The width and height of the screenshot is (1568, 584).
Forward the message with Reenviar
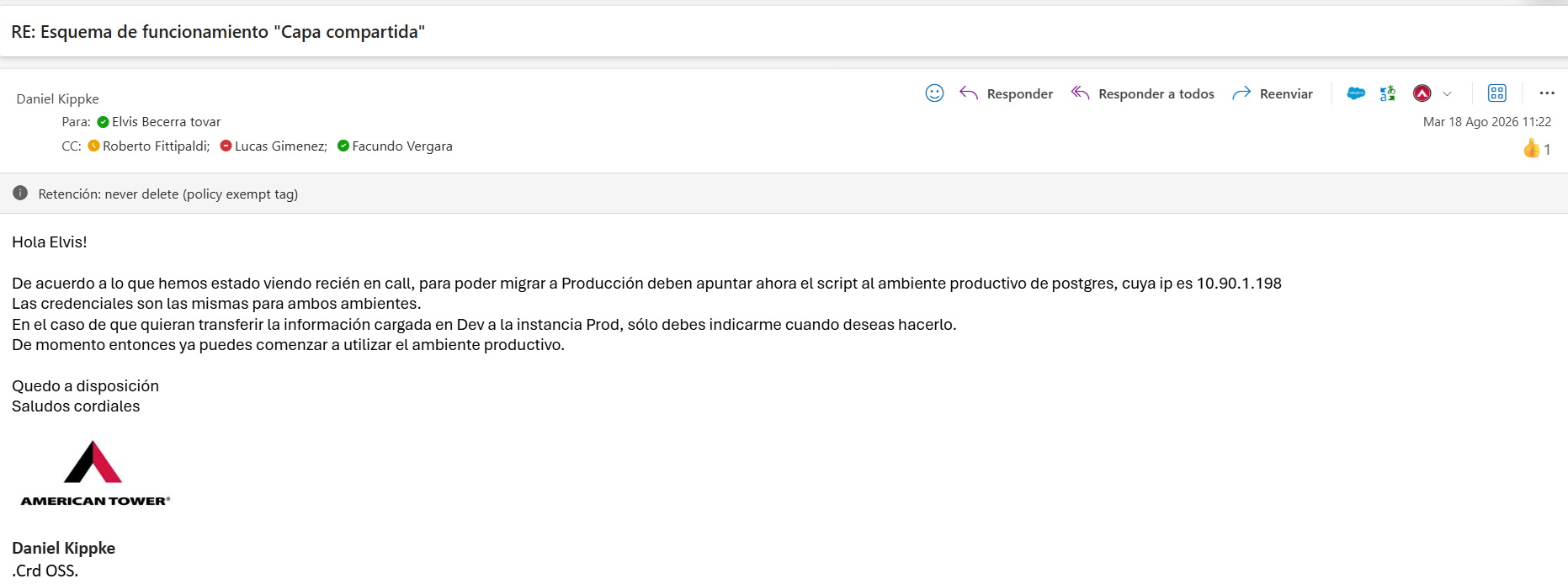1273,93
